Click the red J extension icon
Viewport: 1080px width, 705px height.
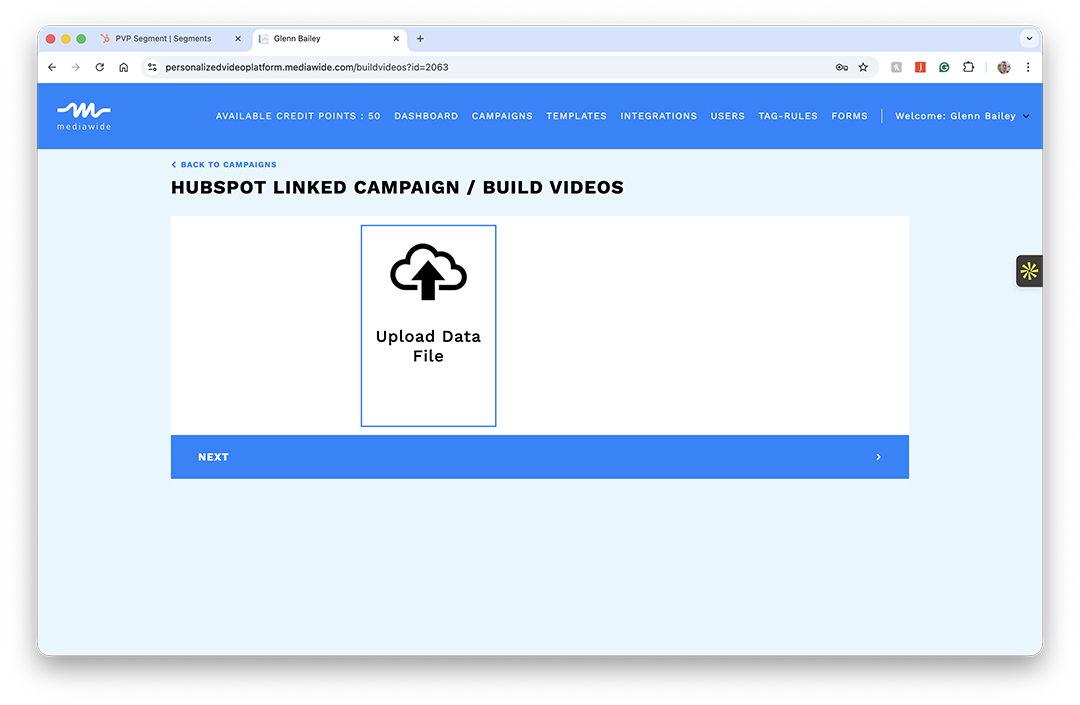[x=920, y=67]
